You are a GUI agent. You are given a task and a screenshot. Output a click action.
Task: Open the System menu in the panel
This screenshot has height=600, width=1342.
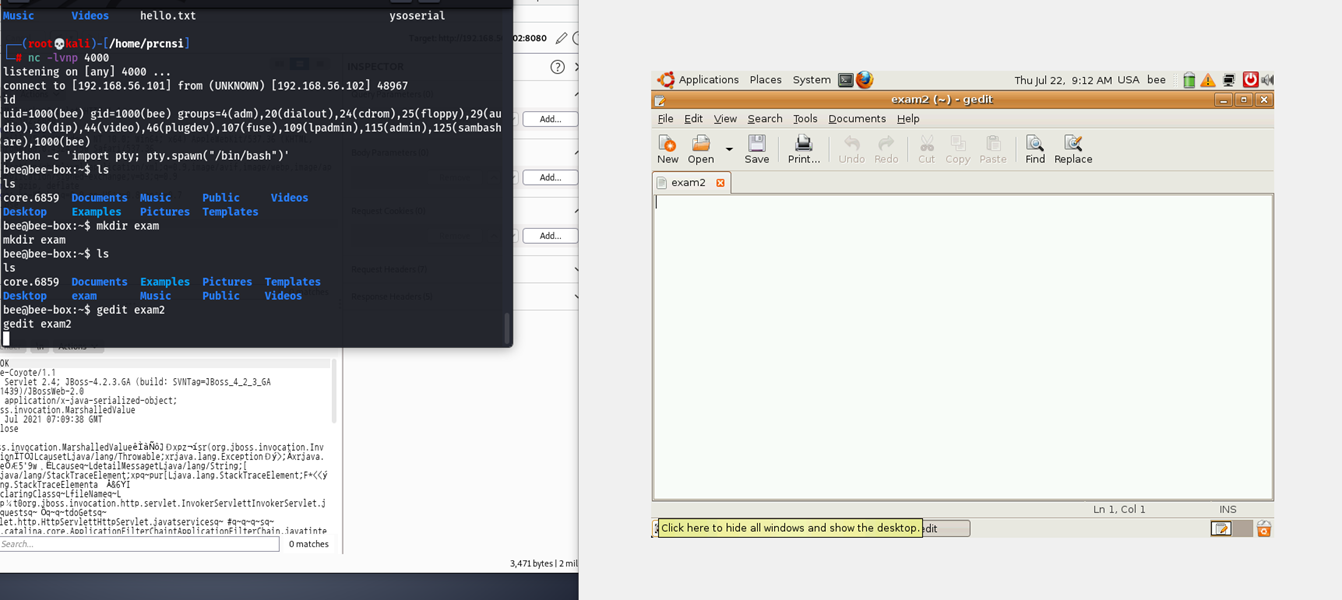click(811, 80)
